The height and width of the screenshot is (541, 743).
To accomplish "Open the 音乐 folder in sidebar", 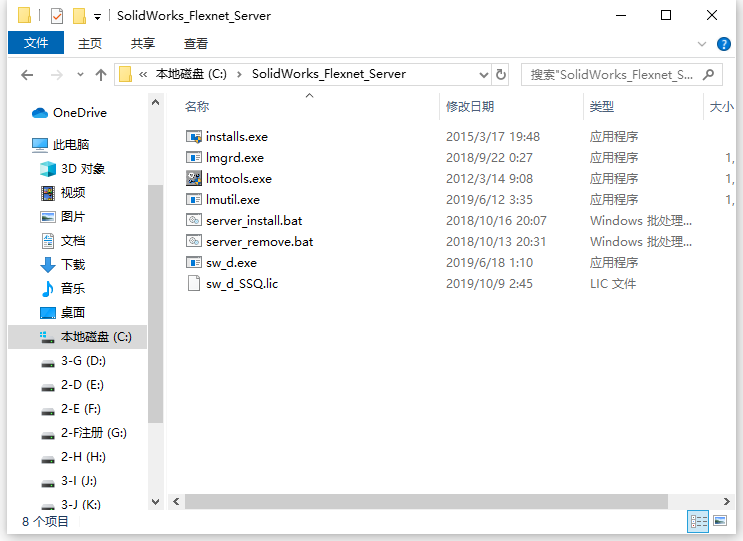I will pos(63,289).
